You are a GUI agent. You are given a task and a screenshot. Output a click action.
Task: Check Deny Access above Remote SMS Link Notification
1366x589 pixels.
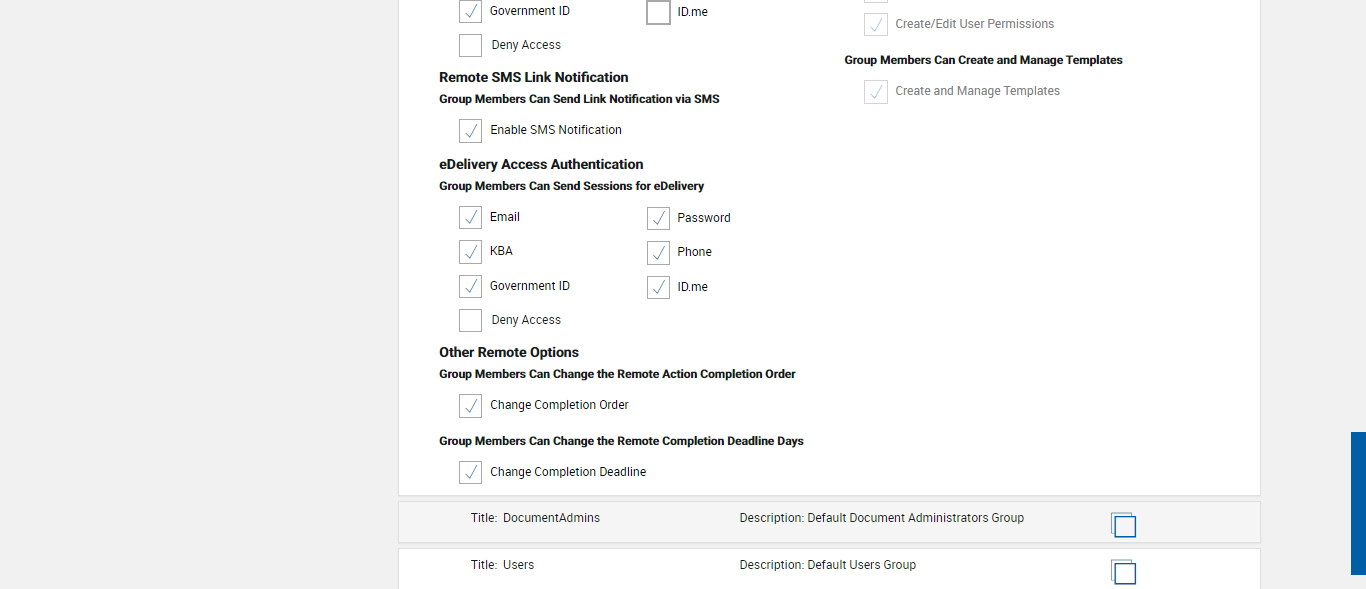pyautogui.click(x=470, y=45)
